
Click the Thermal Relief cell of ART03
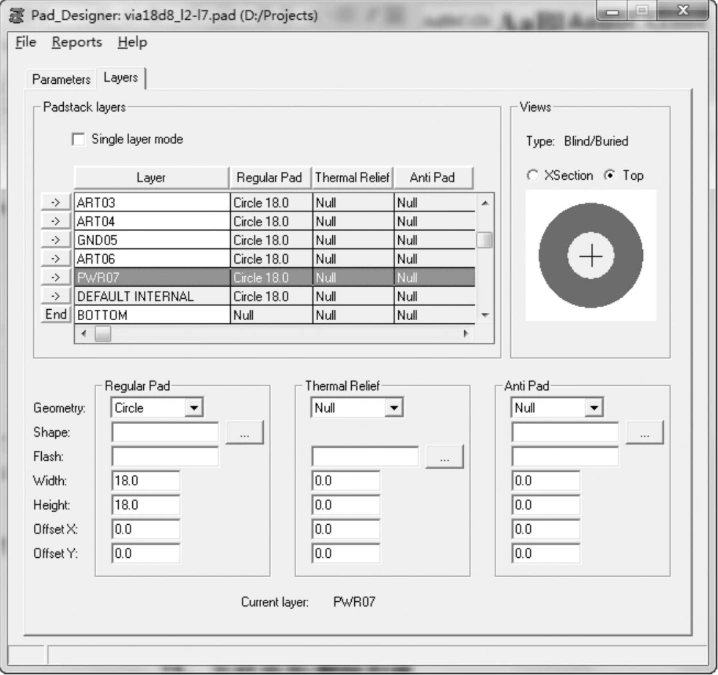tap(353, 202)
